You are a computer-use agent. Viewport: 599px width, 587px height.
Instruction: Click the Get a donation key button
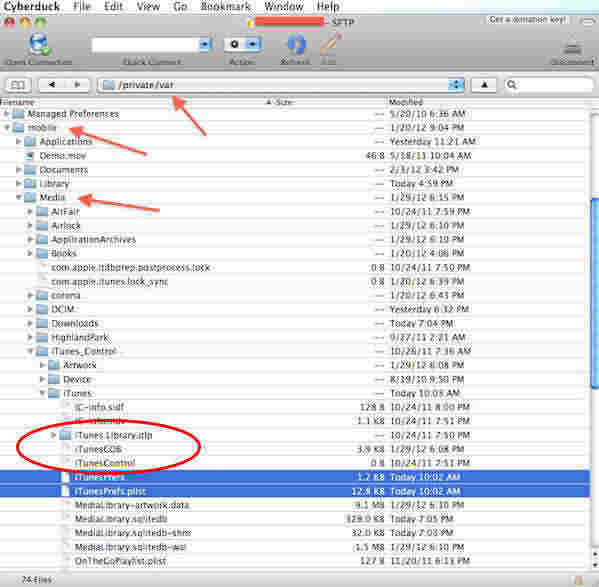tap(528, 19)
